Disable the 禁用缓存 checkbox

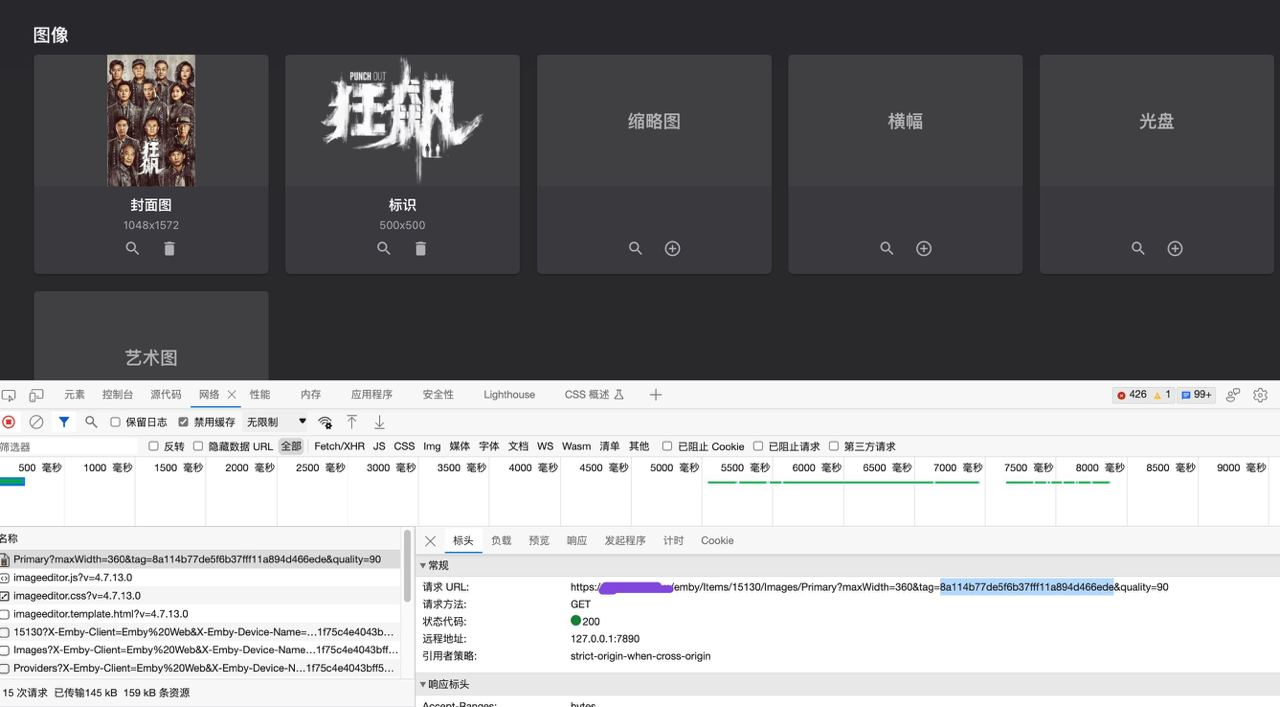[x=183, y=422]
